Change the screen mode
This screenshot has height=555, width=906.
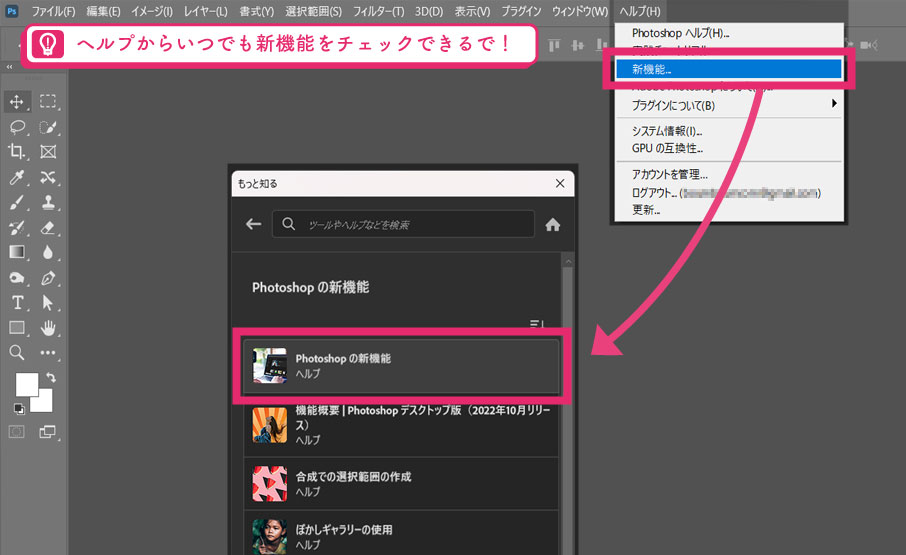click(47, 431)
